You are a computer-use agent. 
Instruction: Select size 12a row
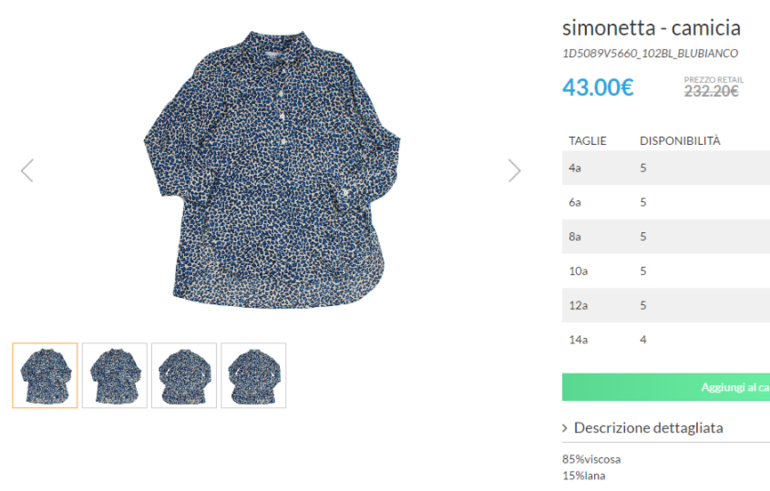666,305
